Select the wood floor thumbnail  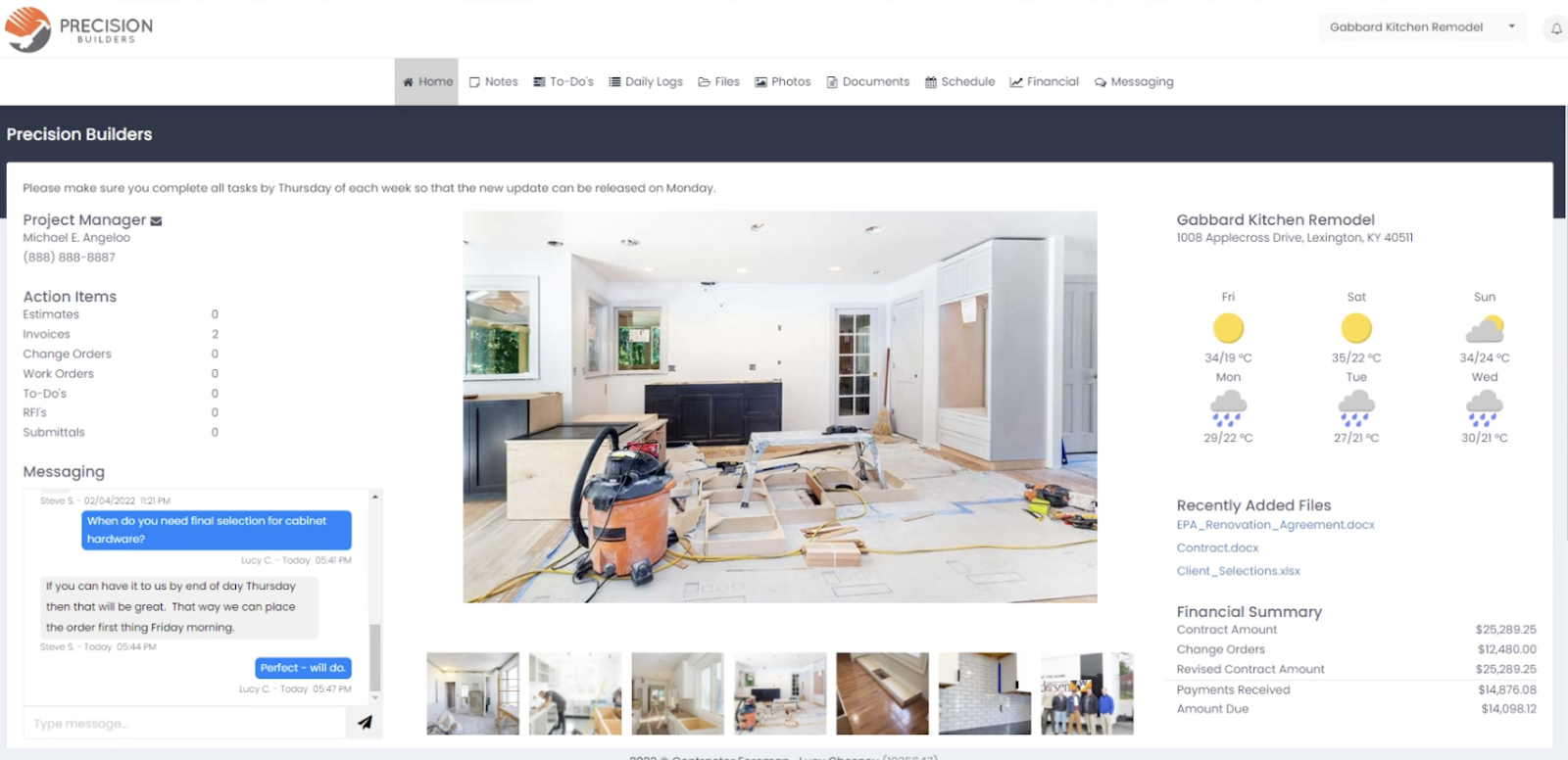[x=882, y=693]
